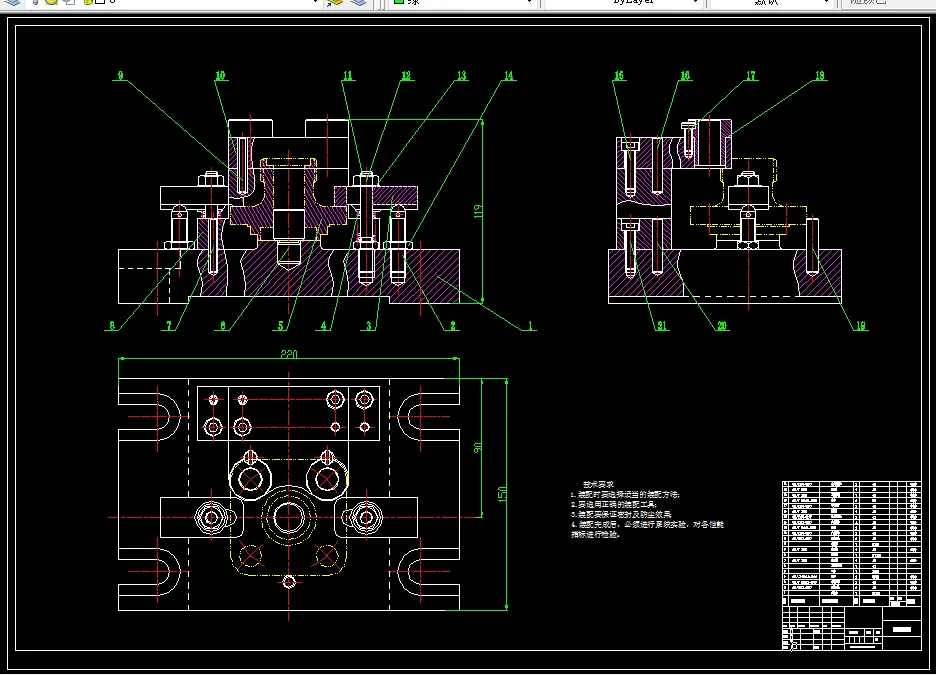The image size is (936, 675).
Task: Select balloon number 5 label
Action: 281,326
